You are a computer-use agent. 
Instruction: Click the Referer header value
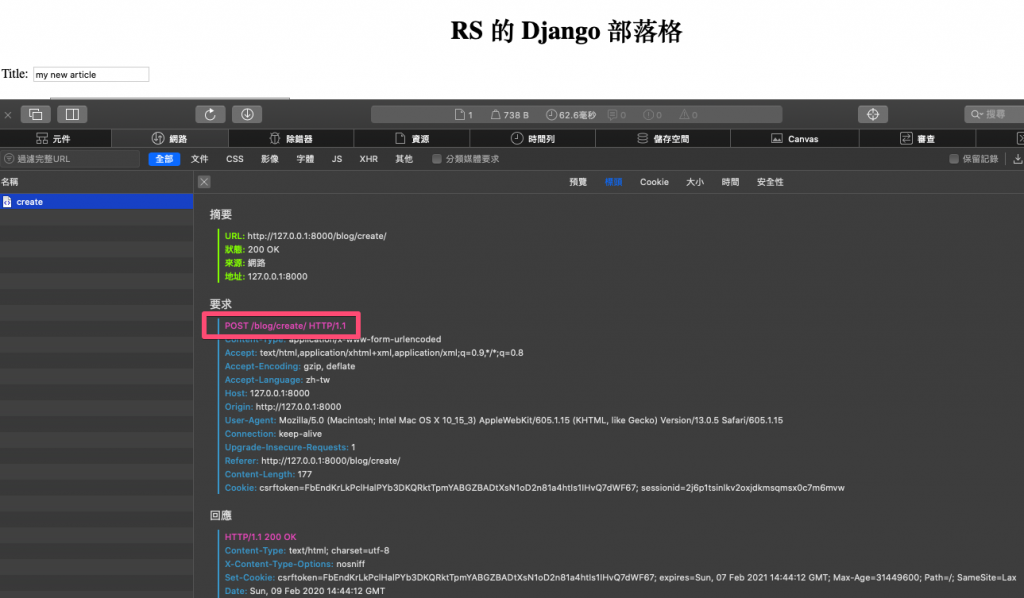pos(330,460)
